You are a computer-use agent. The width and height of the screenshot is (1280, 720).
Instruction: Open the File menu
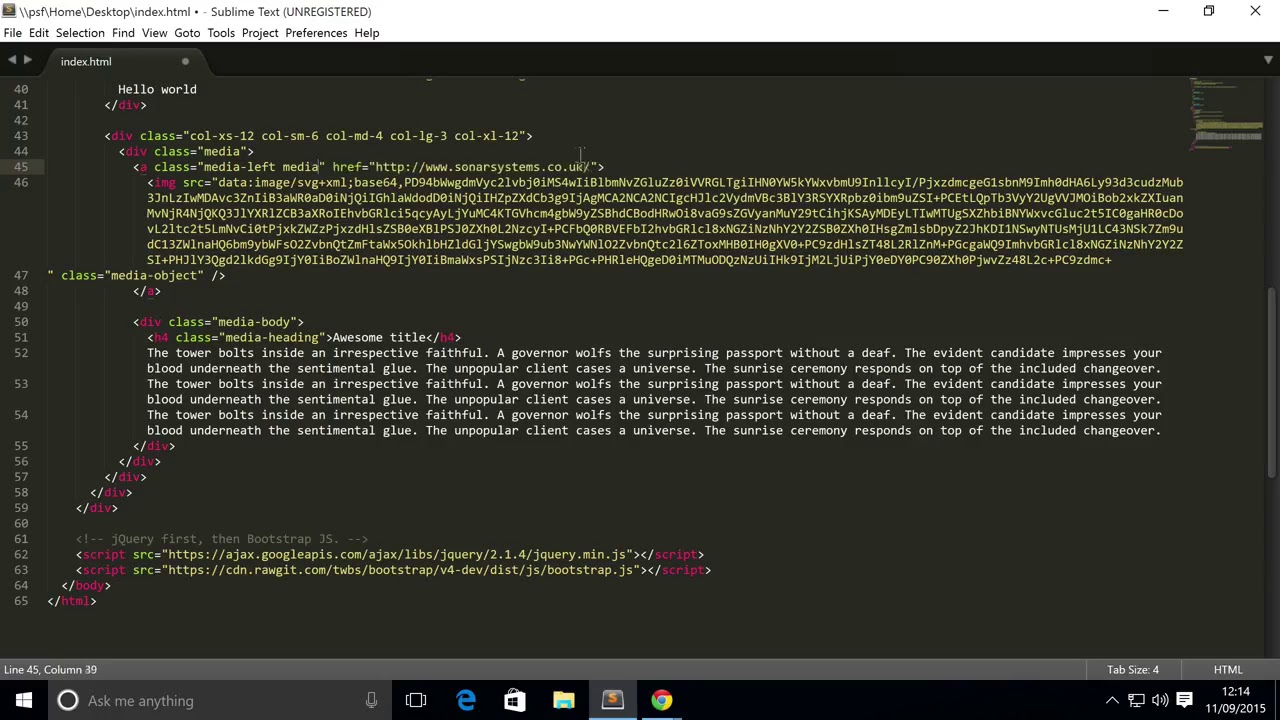click(x=12, y=33)
